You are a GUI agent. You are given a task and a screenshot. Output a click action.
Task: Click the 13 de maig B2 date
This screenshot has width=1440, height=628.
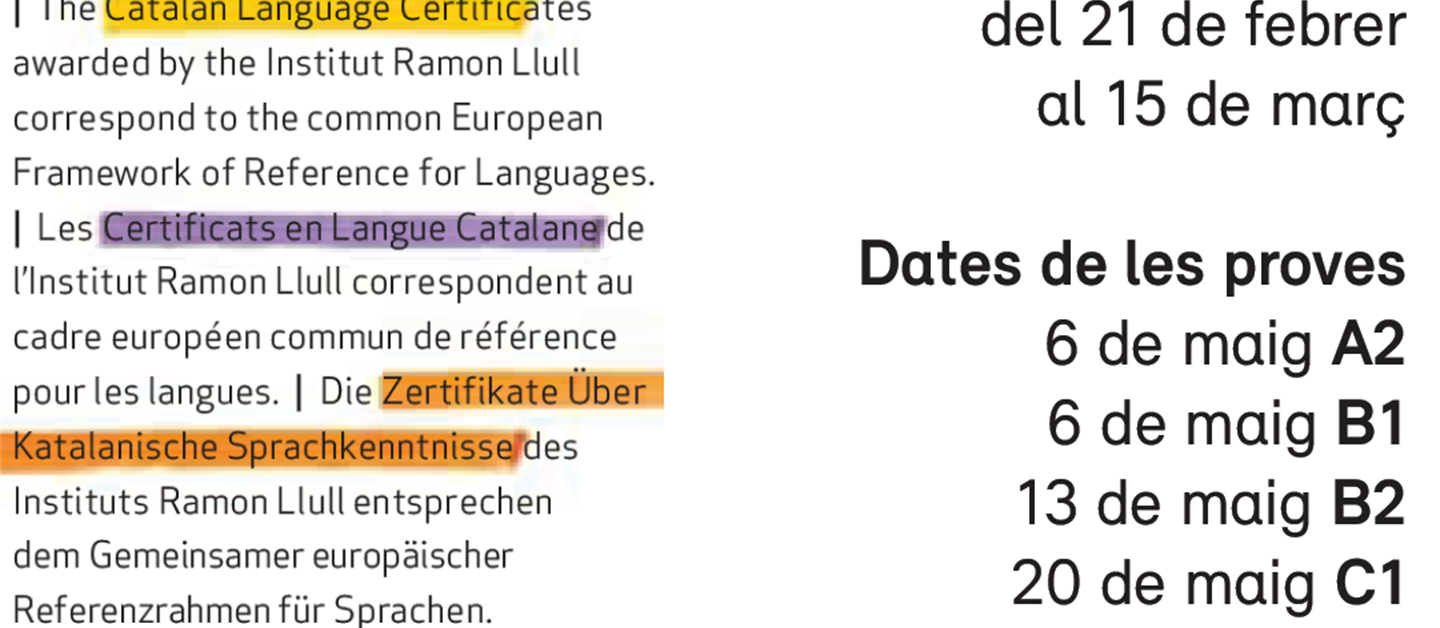click(1211, 503)
